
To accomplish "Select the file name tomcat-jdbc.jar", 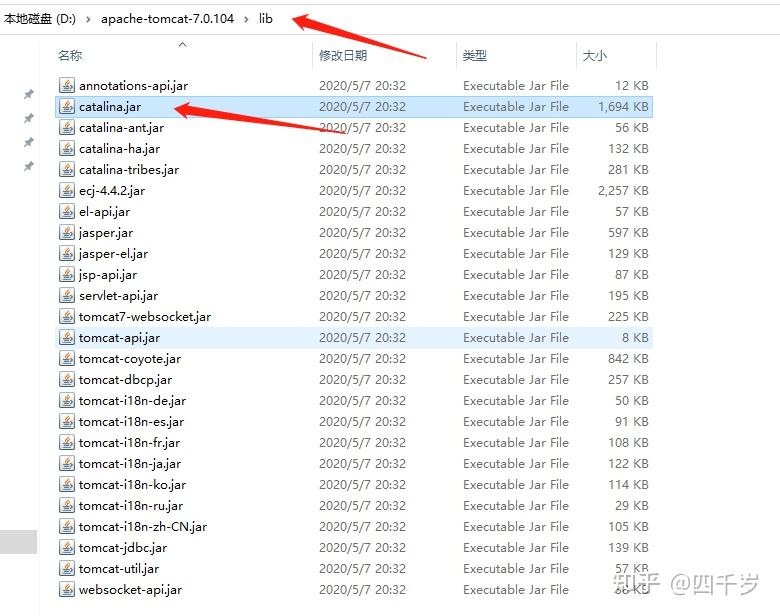I will (x=123, y=547).
